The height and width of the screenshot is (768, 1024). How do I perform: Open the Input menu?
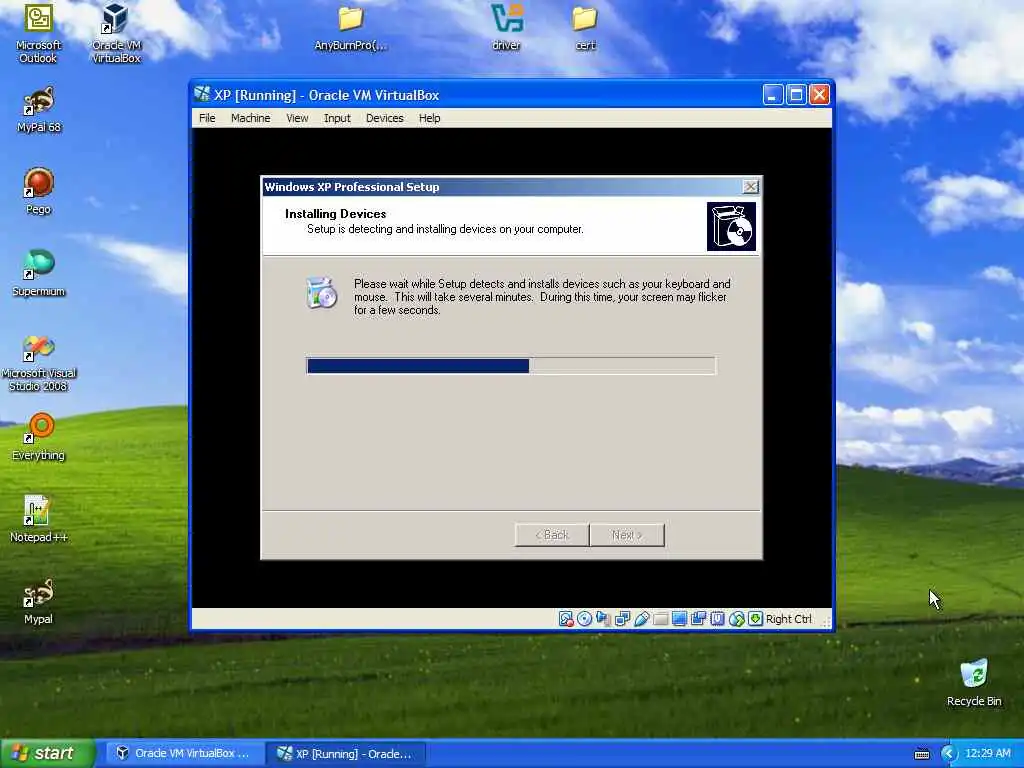pos(337,118)
